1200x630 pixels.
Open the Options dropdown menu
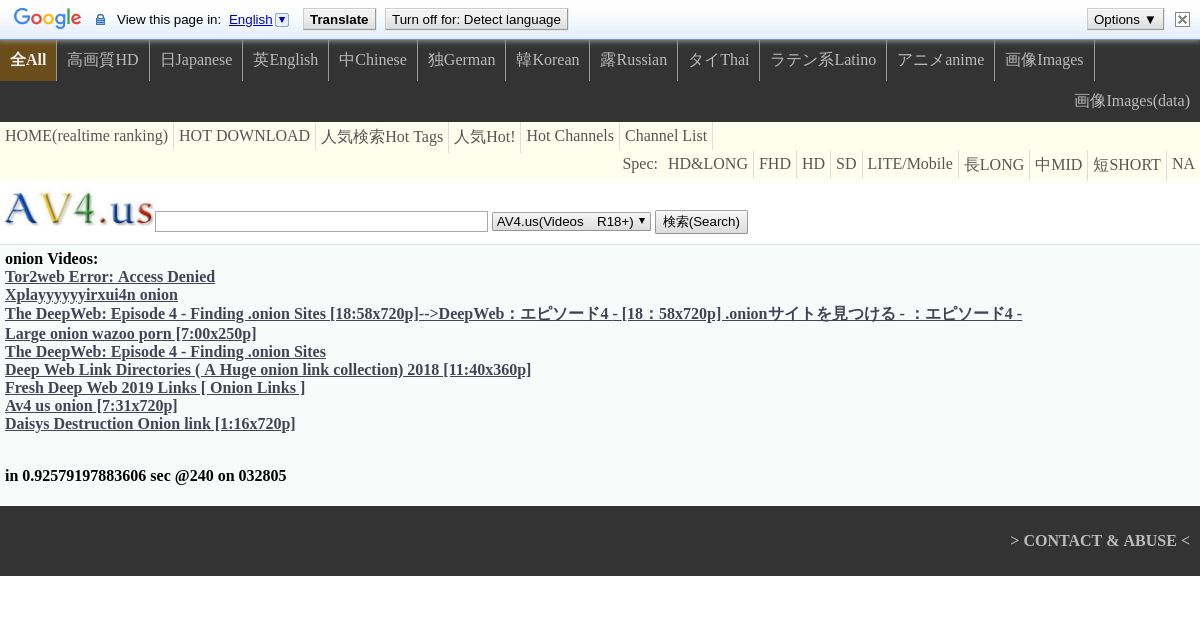tap(1125, 19)
